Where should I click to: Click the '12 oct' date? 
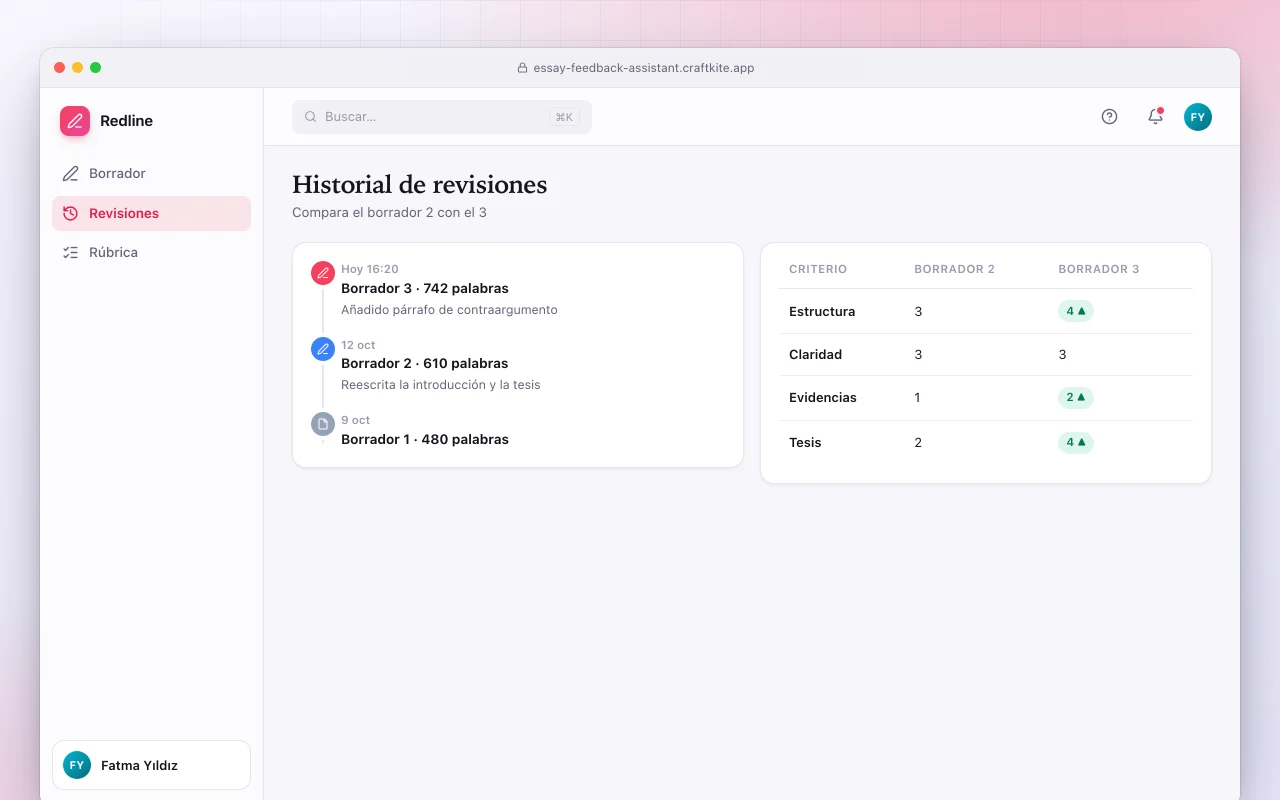[x=358, y=345]
